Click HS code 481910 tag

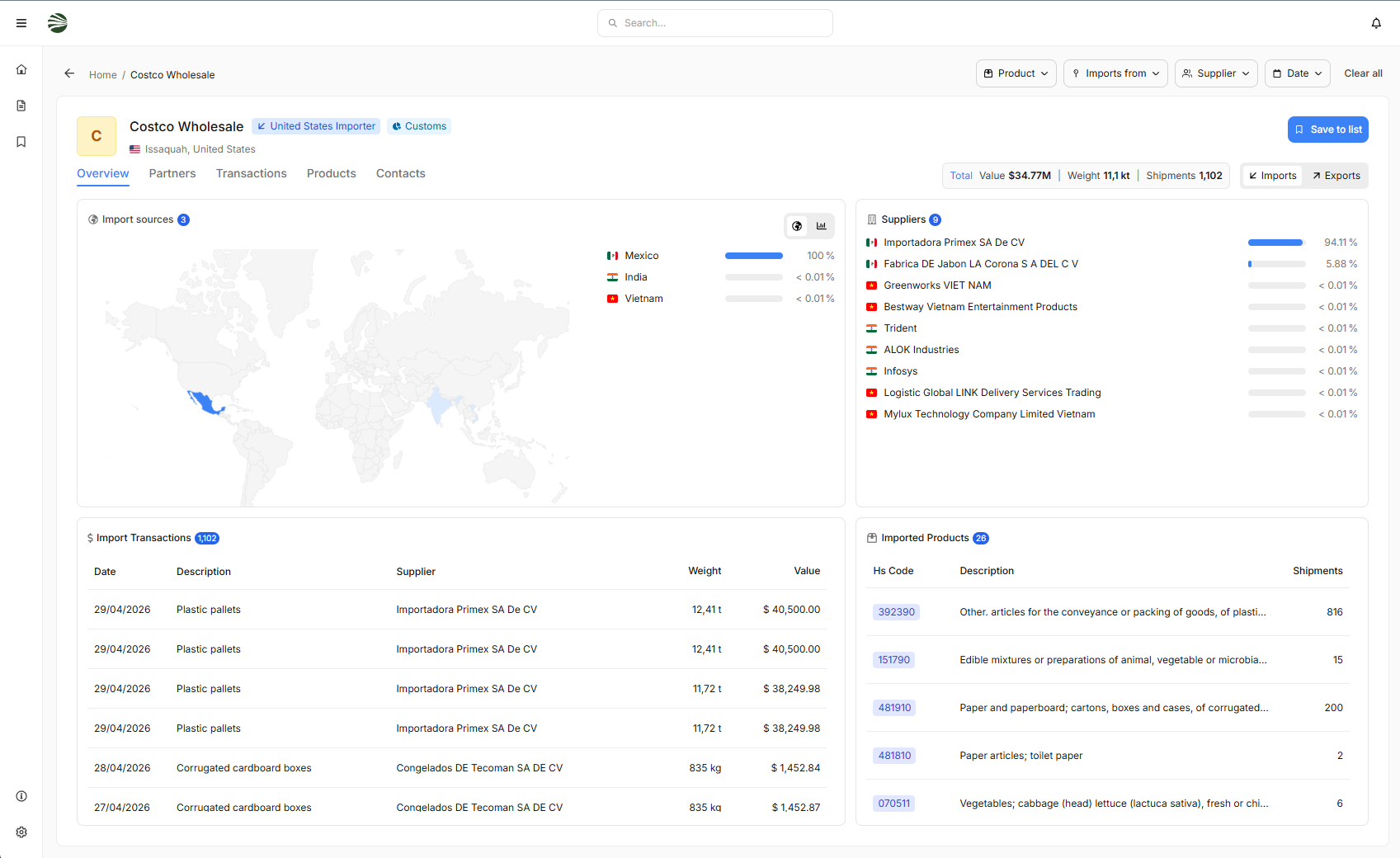[894, 708]
